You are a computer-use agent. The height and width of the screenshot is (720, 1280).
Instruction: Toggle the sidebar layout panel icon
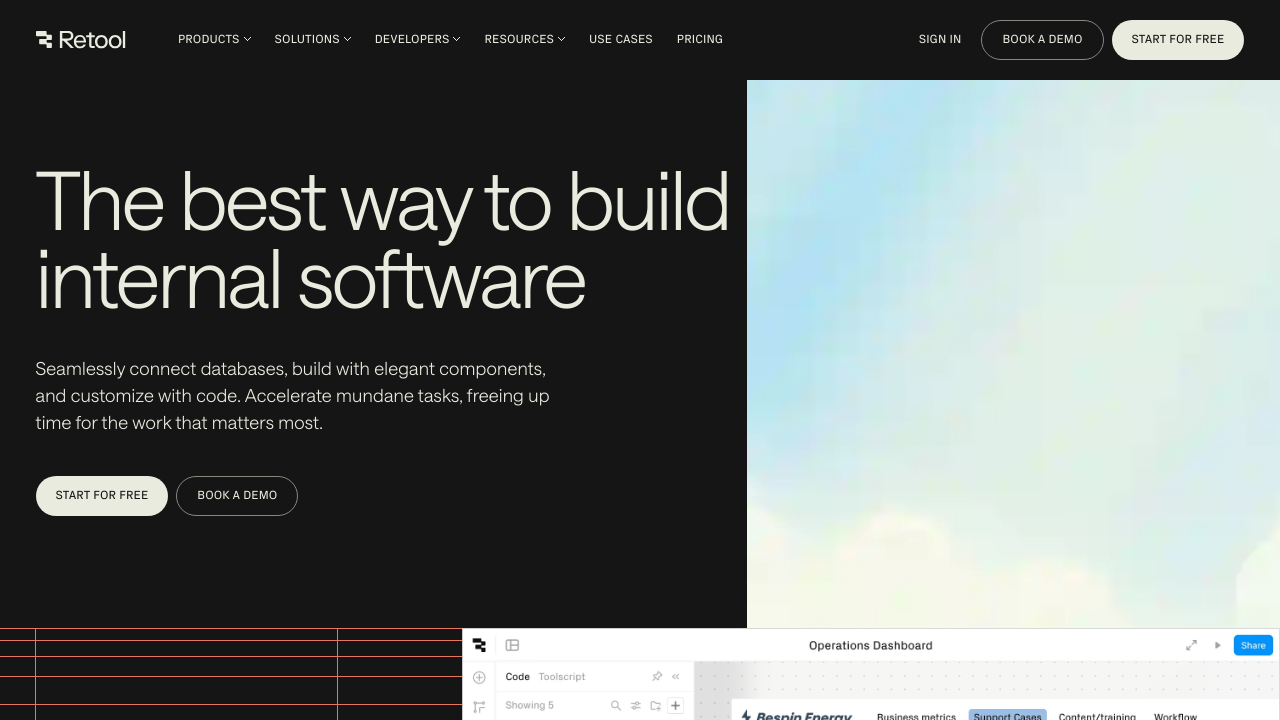coord(512,646)
